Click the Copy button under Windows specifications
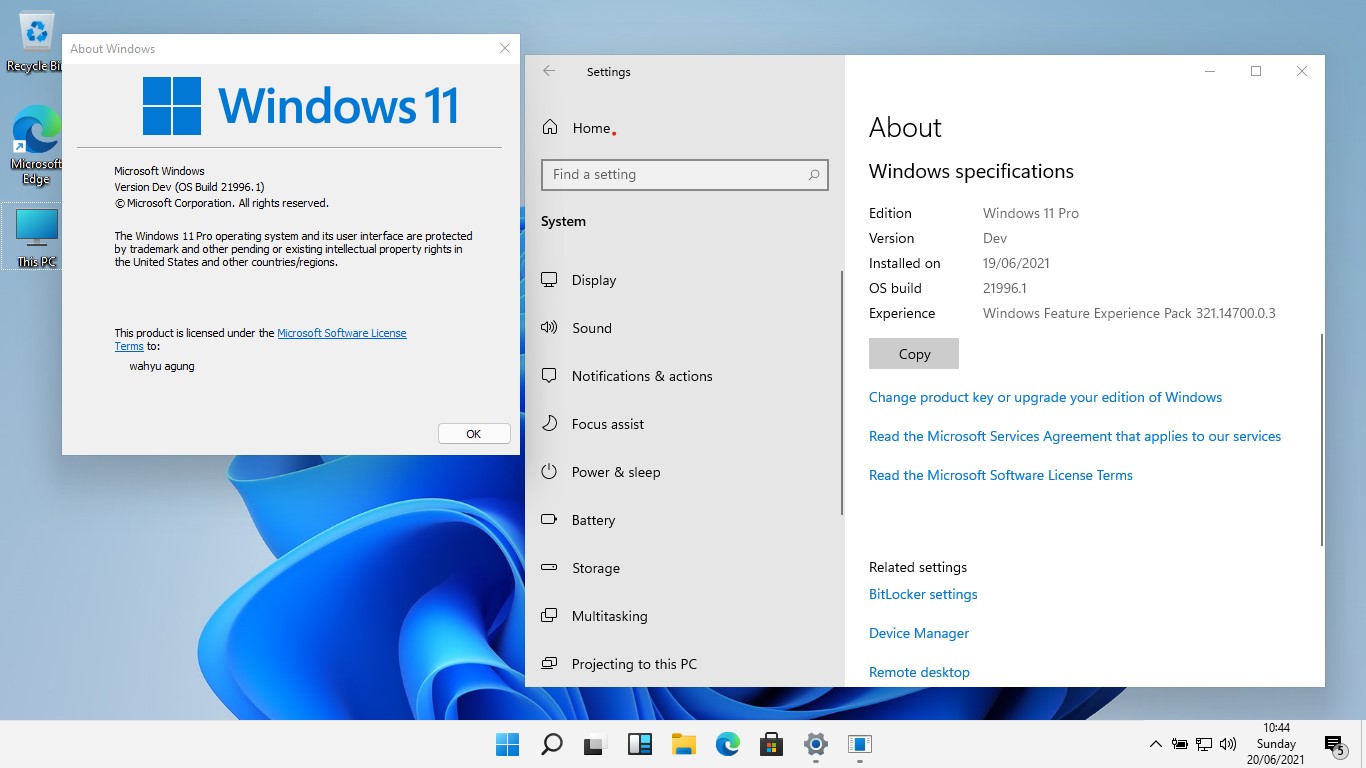 click(x=914, y=353)
